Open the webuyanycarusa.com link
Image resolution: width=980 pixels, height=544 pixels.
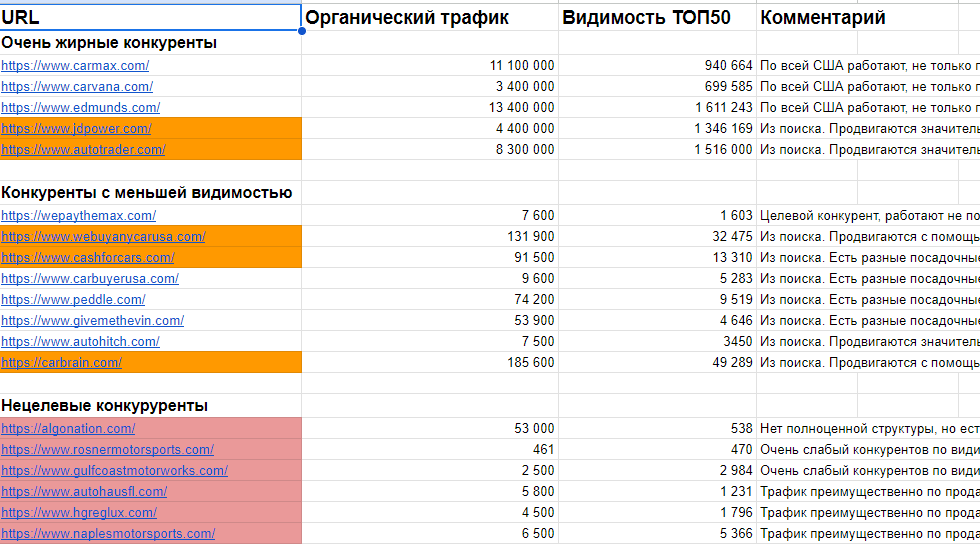coord(103,237)
